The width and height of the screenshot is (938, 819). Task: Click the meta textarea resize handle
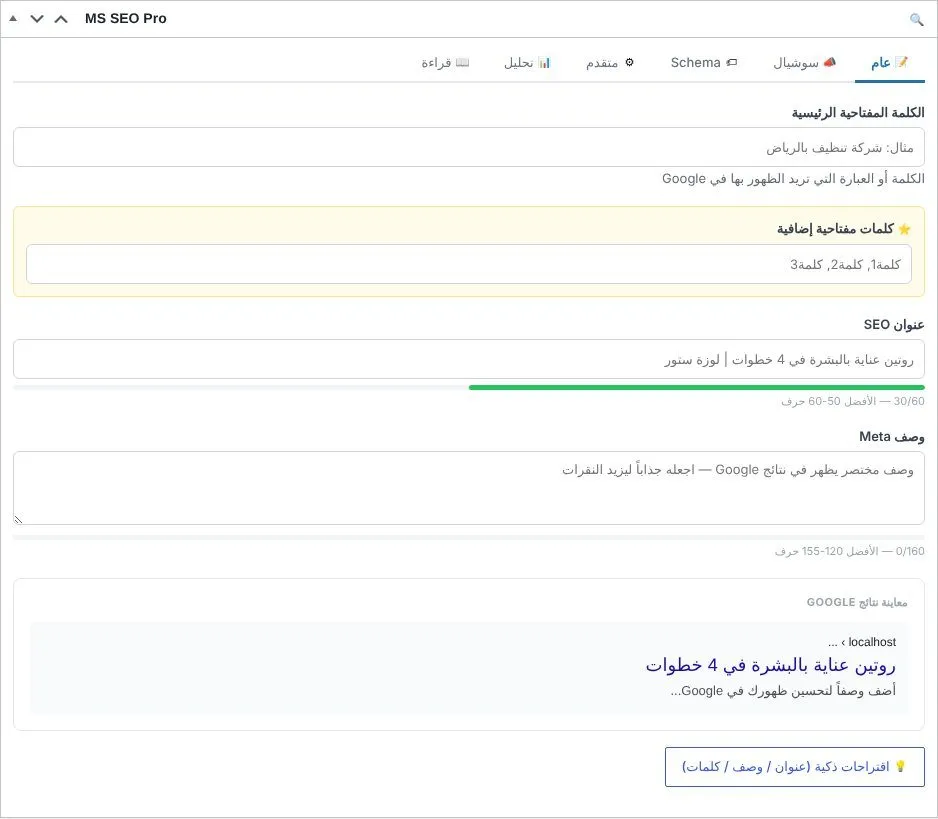[x=19, y=519]
